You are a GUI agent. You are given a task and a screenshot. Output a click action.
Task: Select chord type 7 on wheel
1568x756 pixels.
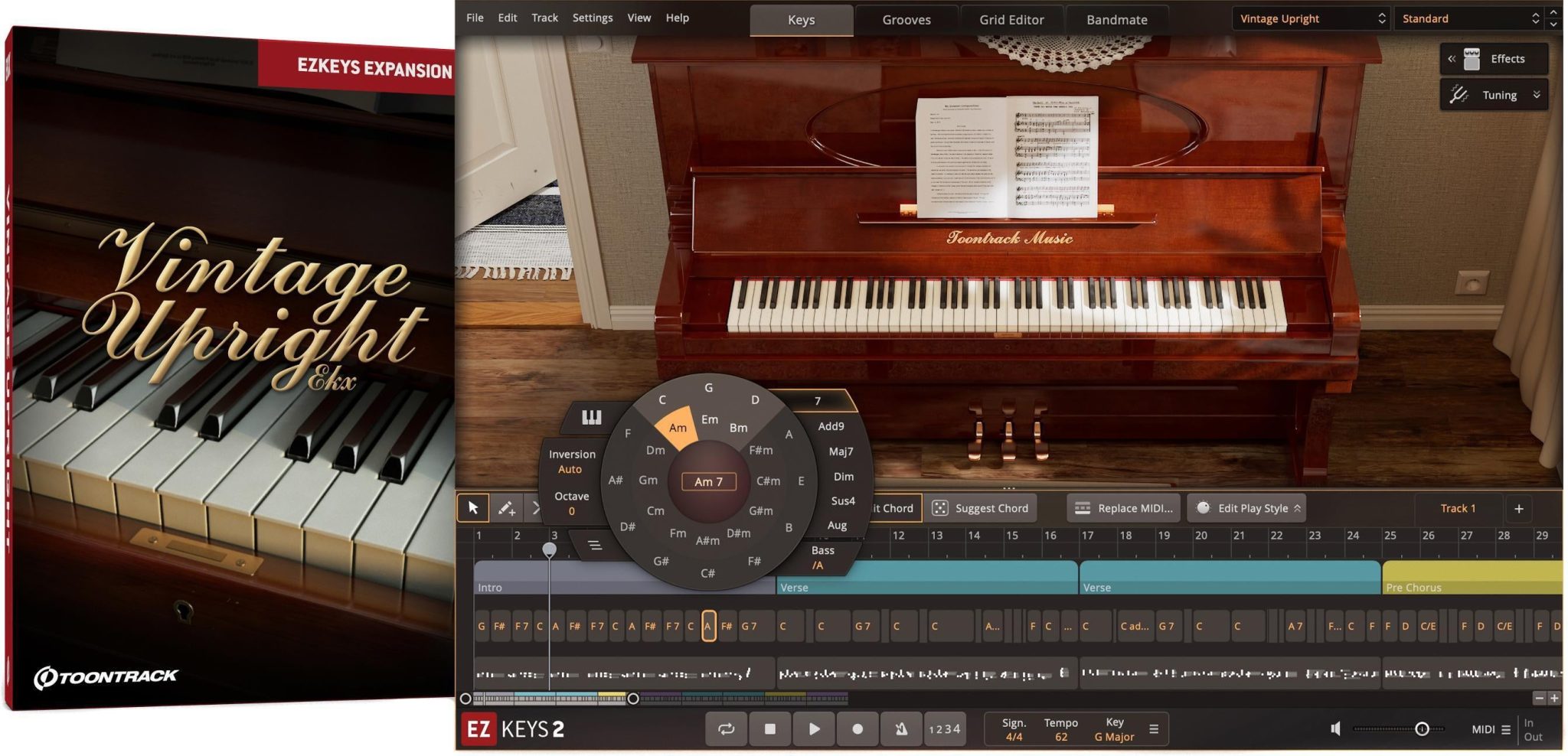pos(818,401)
